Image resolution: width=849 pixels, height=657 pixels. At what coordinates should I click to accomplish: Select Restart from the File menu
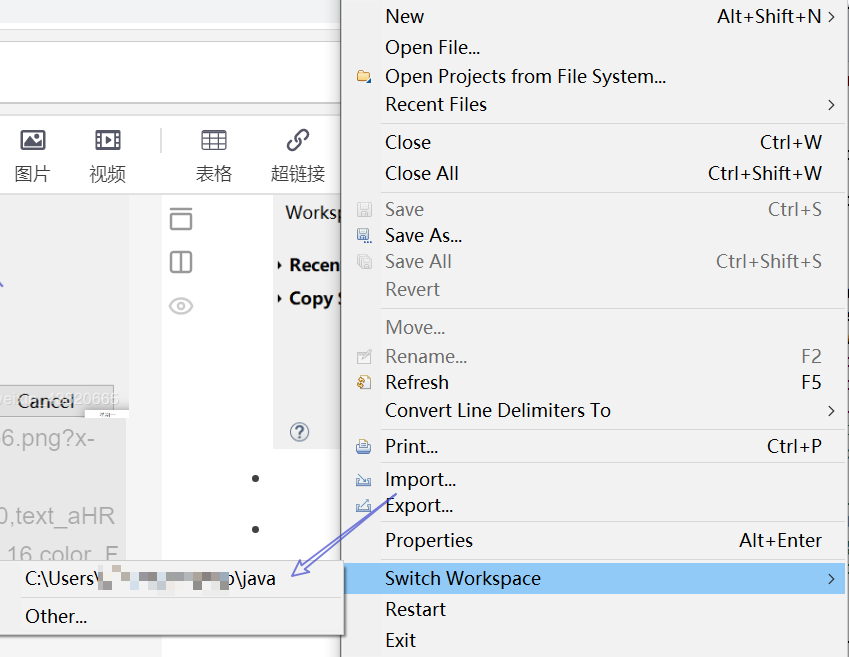point(415,609)
